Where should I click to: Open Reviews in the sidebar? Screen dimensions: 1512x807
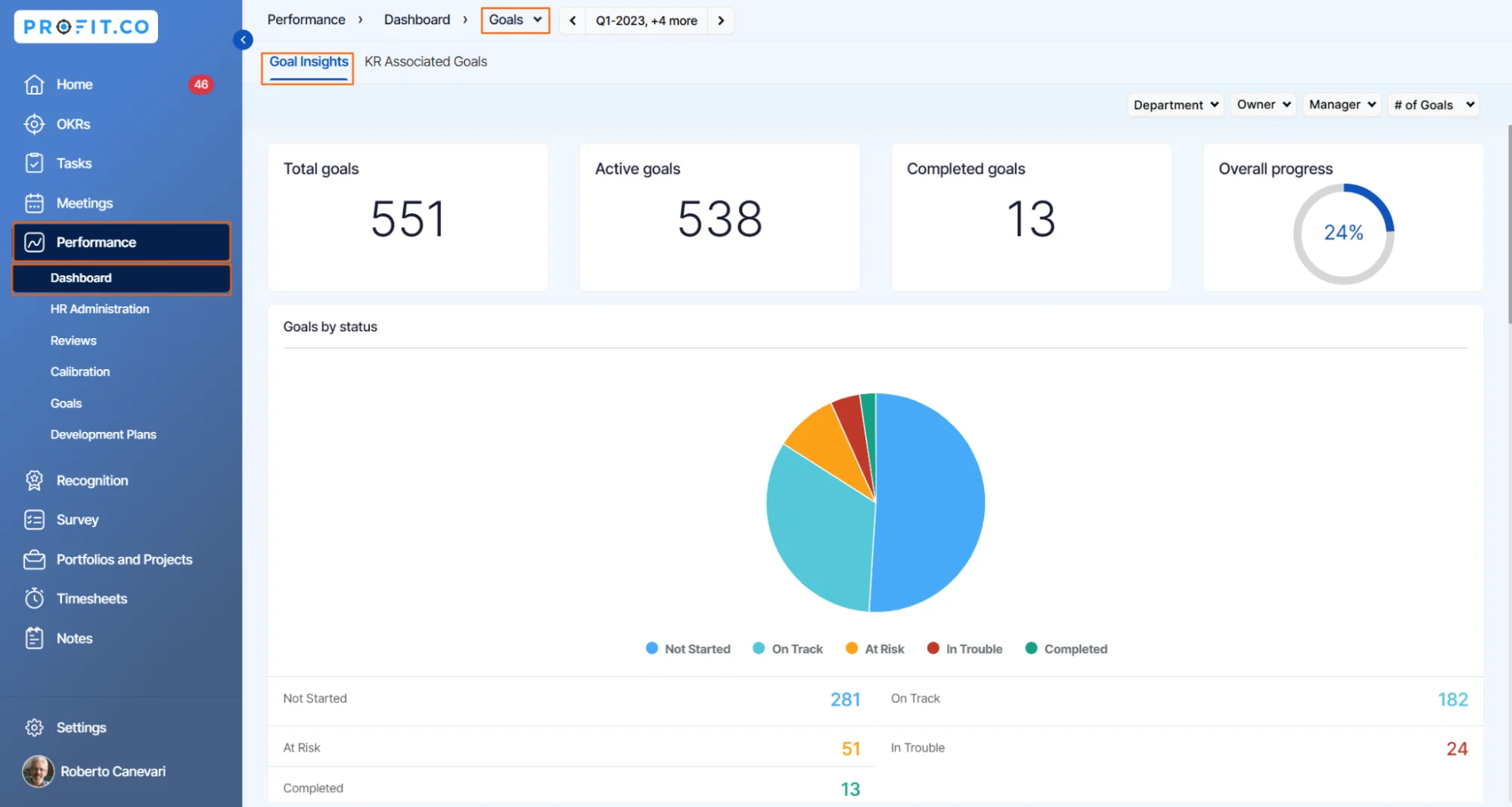73,340
